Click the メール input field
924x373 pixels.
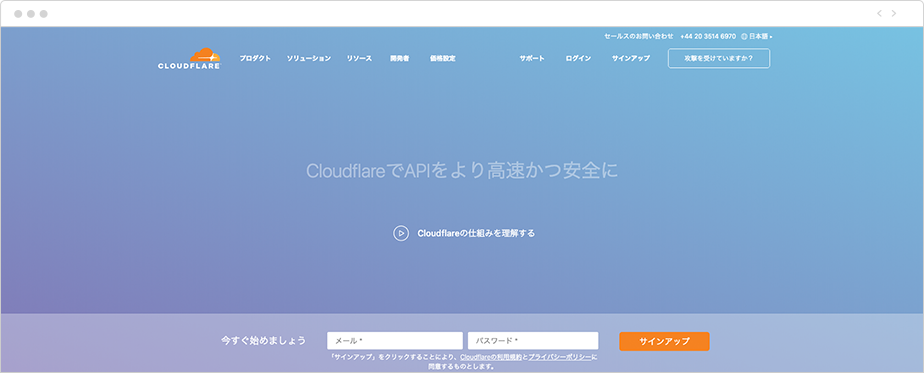(x=395, y=341)
